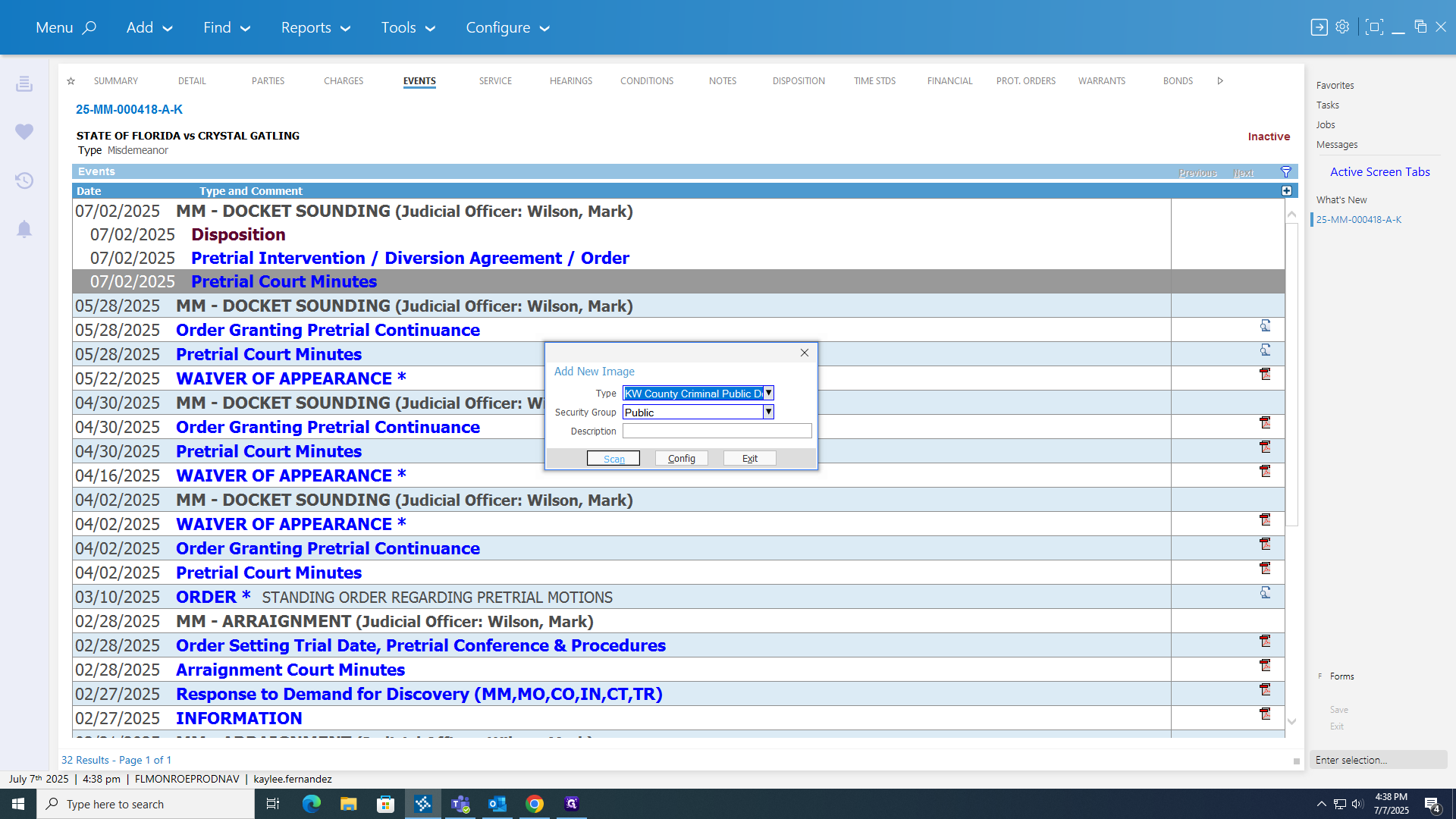
Task: Open document icon for 05/28 Order Granting Continuance
Action: pyautogui.click(x=1265, y=326)
